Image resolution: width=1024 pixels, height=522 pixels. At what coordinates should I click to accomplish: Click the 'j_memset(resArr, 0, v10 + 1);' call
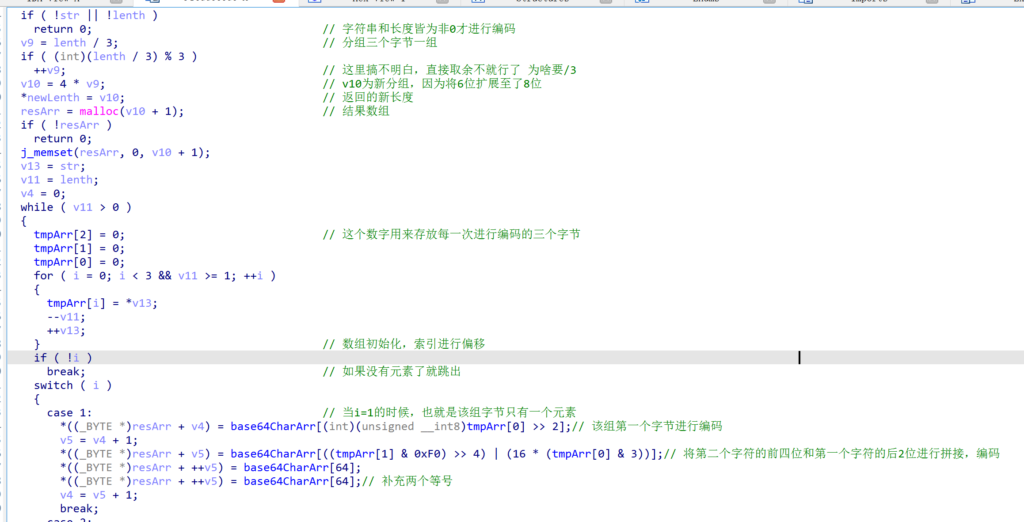pyautogui.click(x=115, y=152)
